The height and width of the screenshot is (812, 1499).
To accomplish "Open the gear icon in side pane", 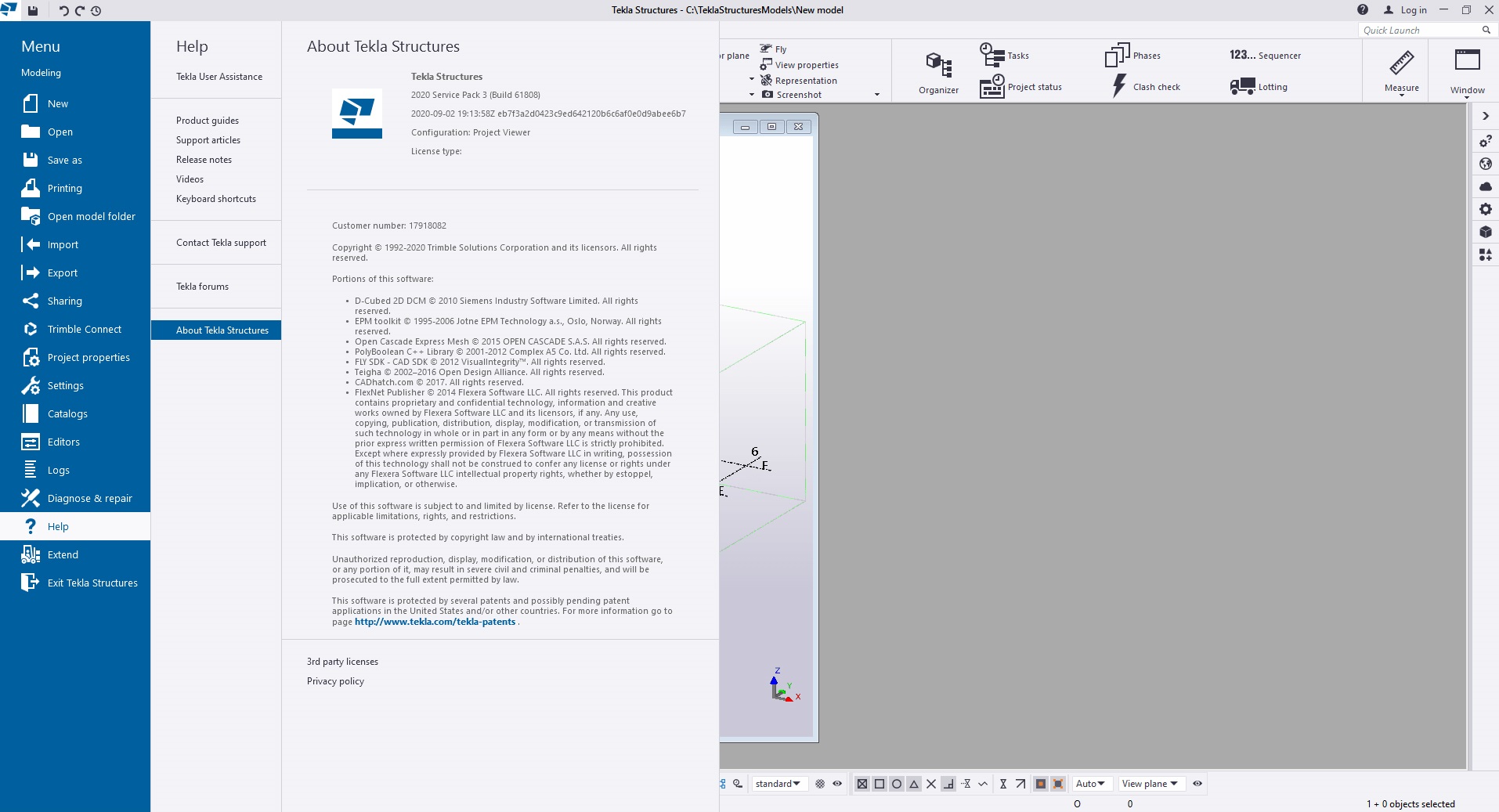I will (x=1485, y=209).
